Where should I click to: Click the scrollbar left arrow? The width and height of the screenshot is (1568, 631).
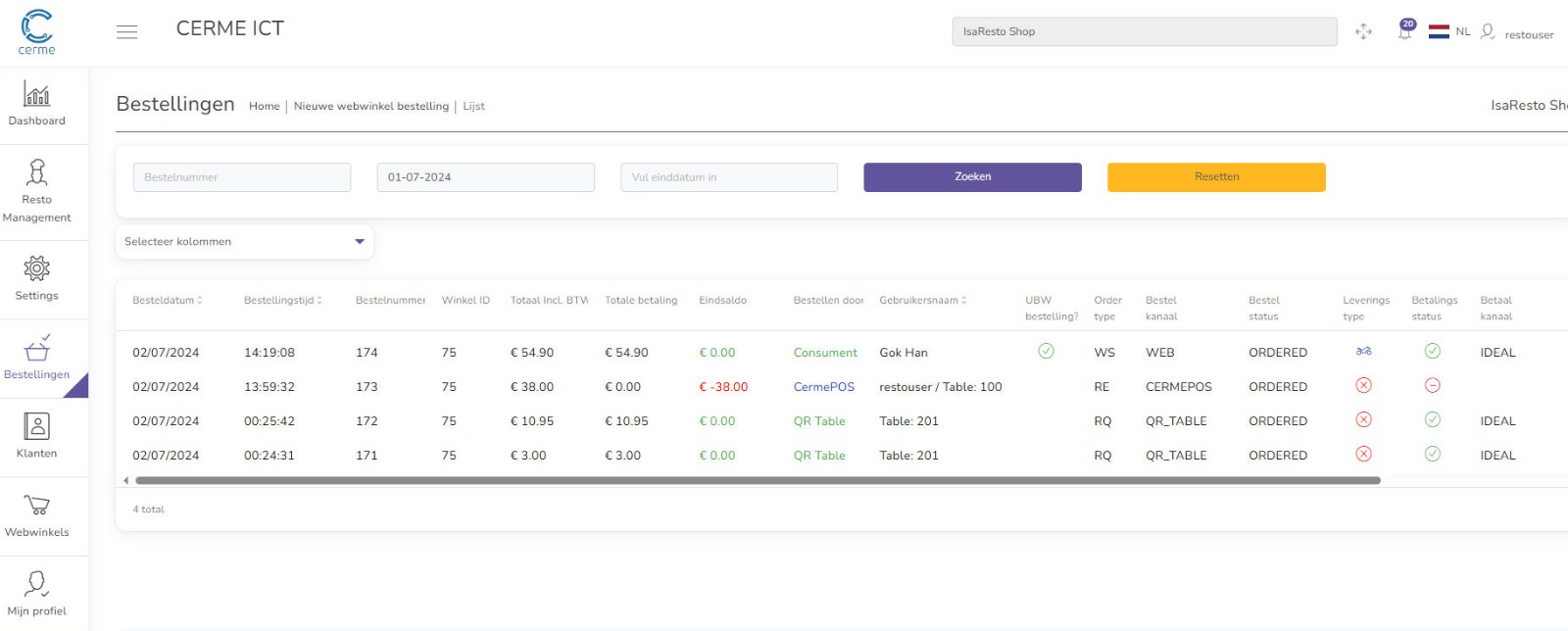[125, 480]
